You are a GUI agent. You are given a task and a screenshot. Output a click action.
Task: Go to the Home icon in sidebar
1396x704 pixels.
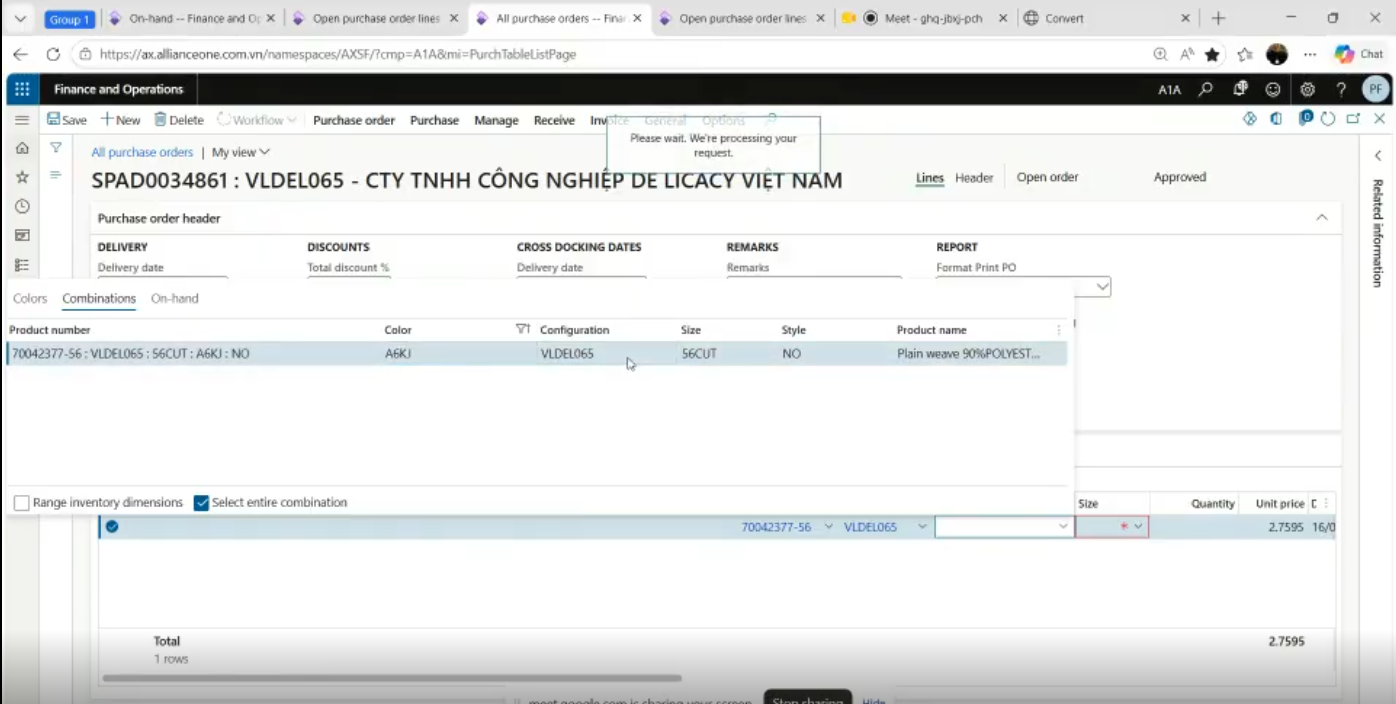coord(22,148)
